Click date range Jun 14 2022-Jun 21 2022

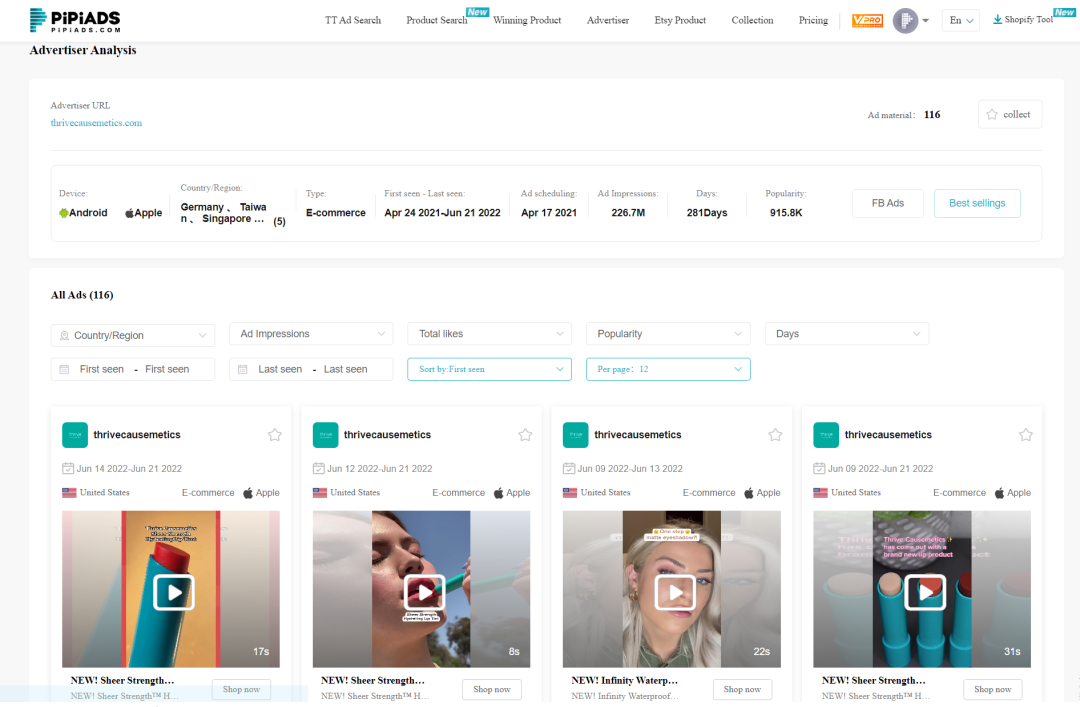click(129, 469)
